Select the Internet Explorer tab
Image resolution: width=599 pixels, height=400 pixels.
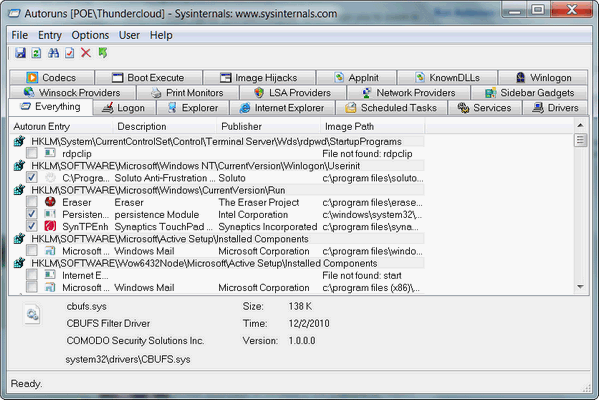pyautogui.click(x=282, y=108)
